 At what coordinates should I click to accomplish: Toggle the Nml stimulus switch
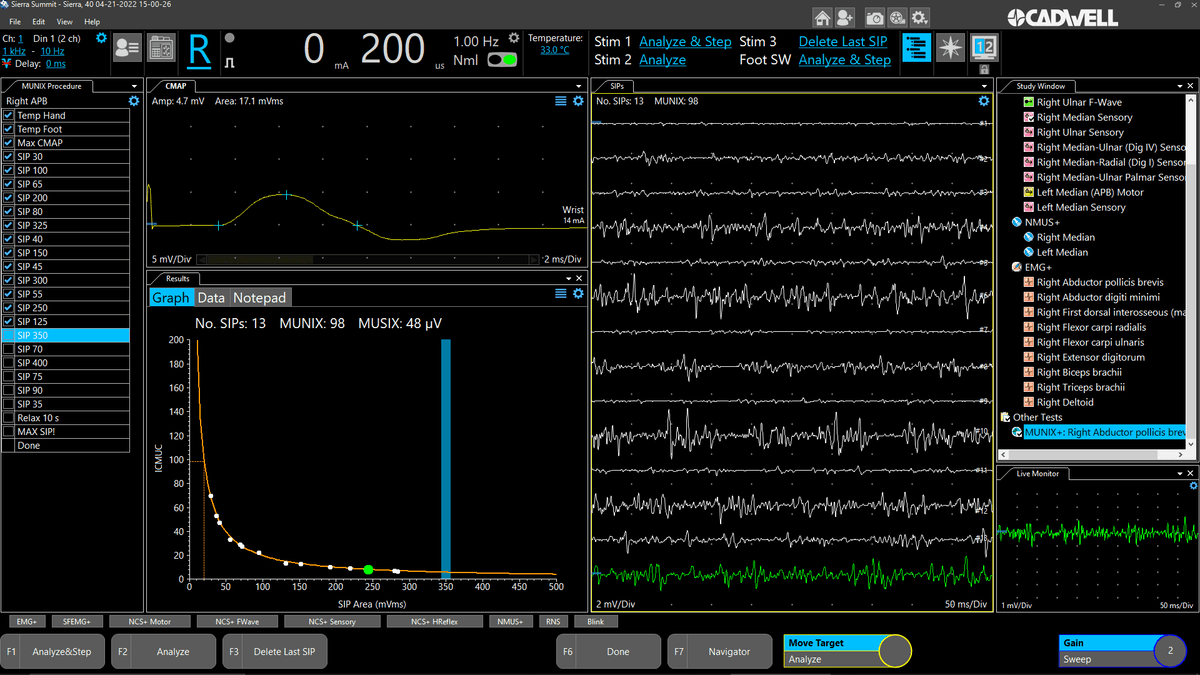pos(502,60)
